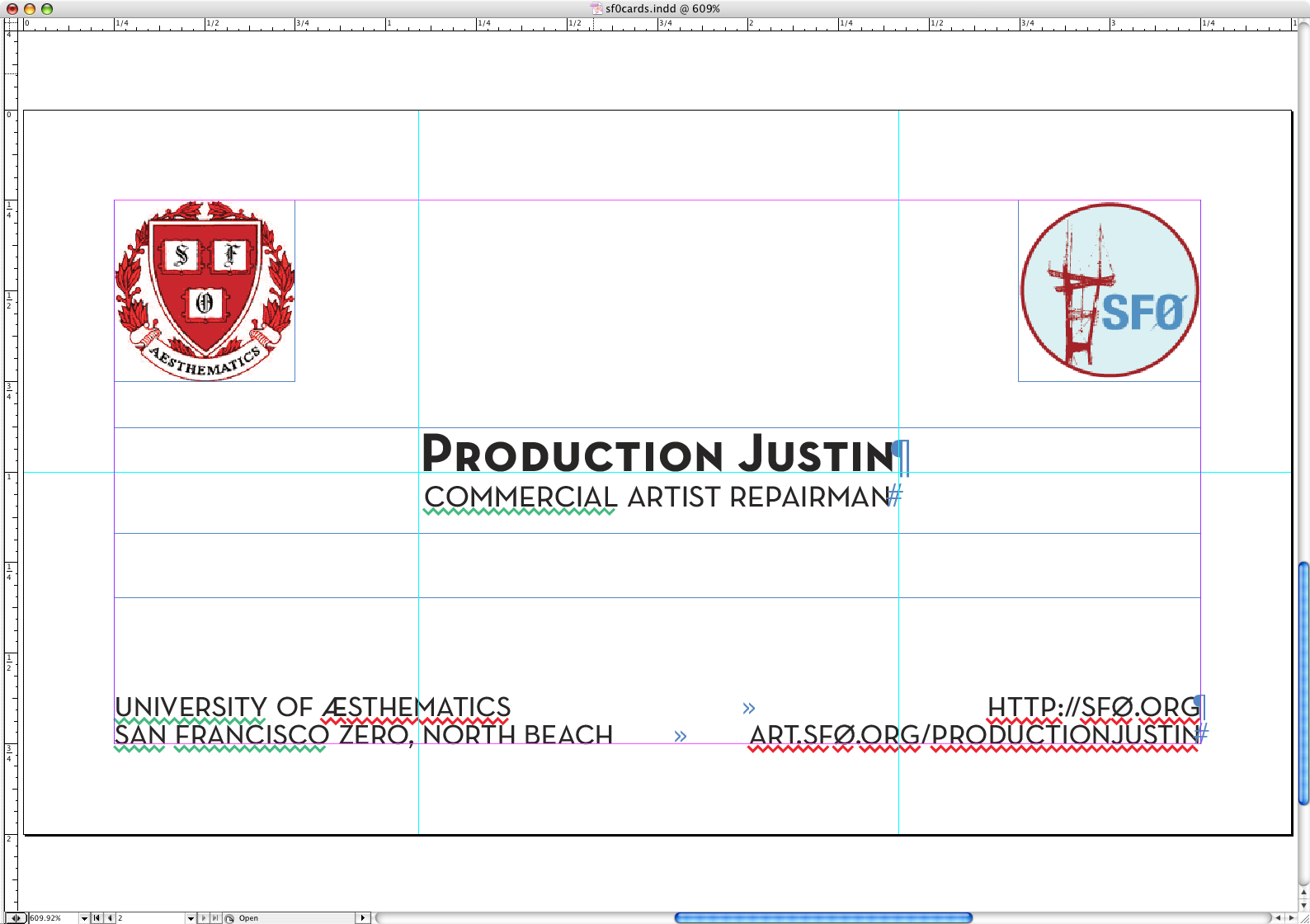This screenshot has height=924, width=1310.
Task: Click 'University of Æsthematics' text line
Action: (313, 707)
